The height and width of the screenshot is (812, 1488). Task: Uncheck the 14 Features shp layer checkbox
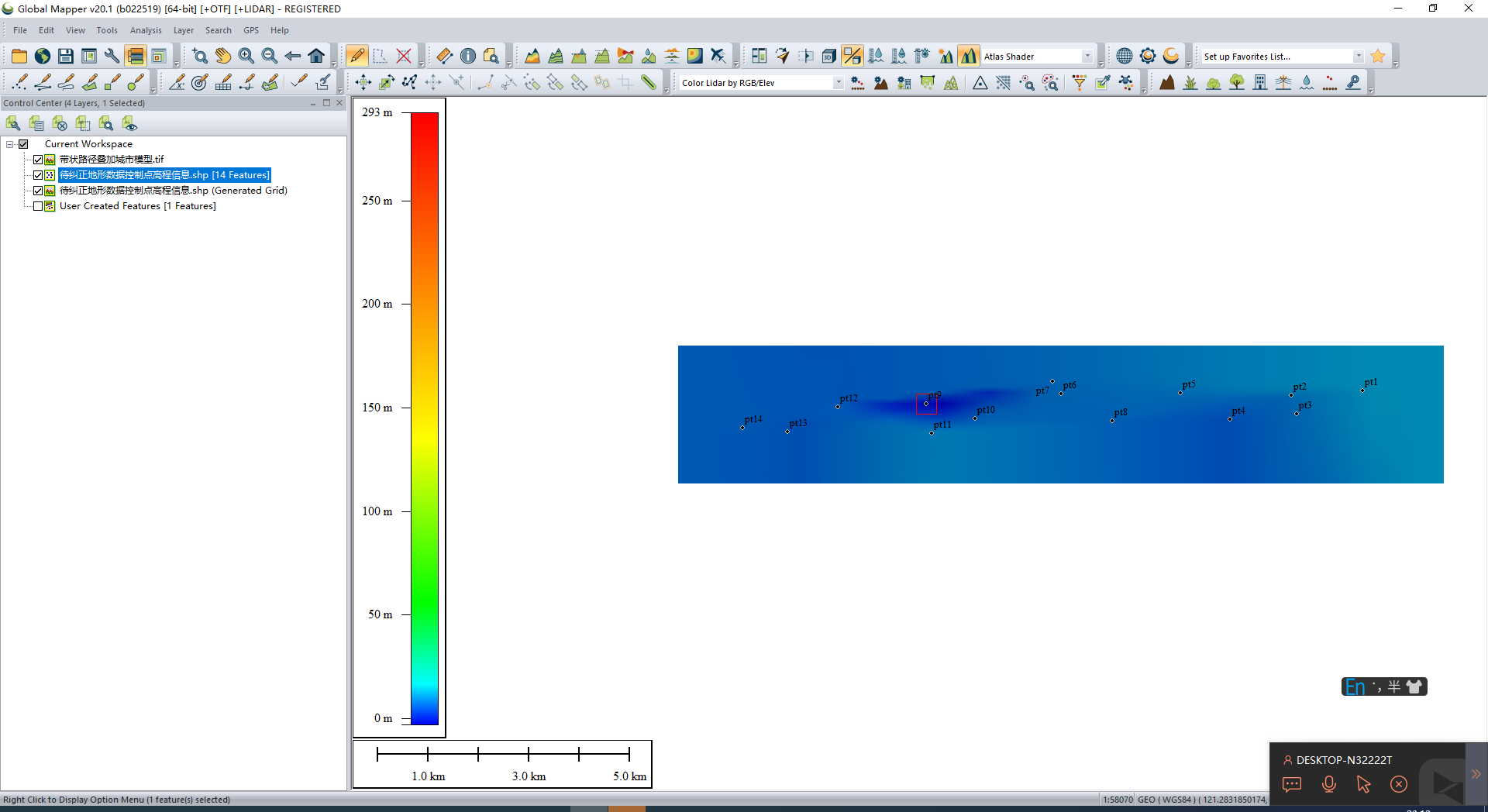[38, 175]
